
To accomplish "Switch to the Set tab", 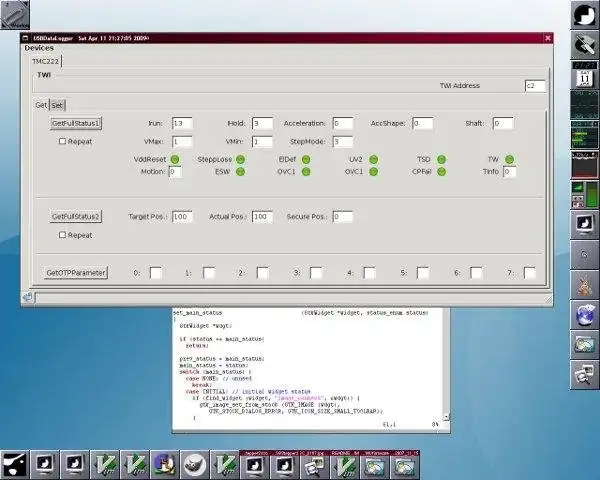I will [57, 105].
